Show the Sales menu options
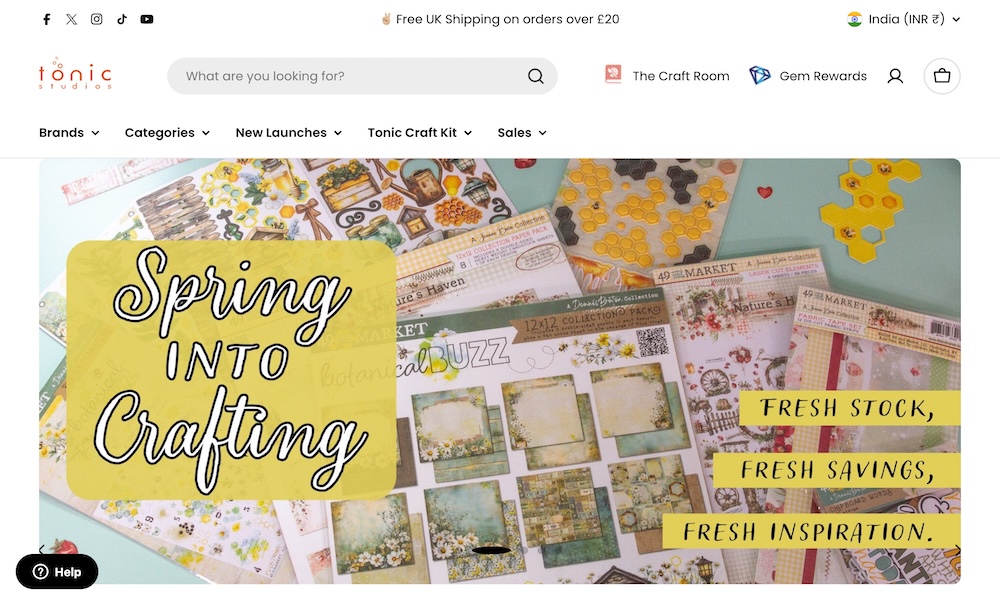 click(x=522, y=133)
